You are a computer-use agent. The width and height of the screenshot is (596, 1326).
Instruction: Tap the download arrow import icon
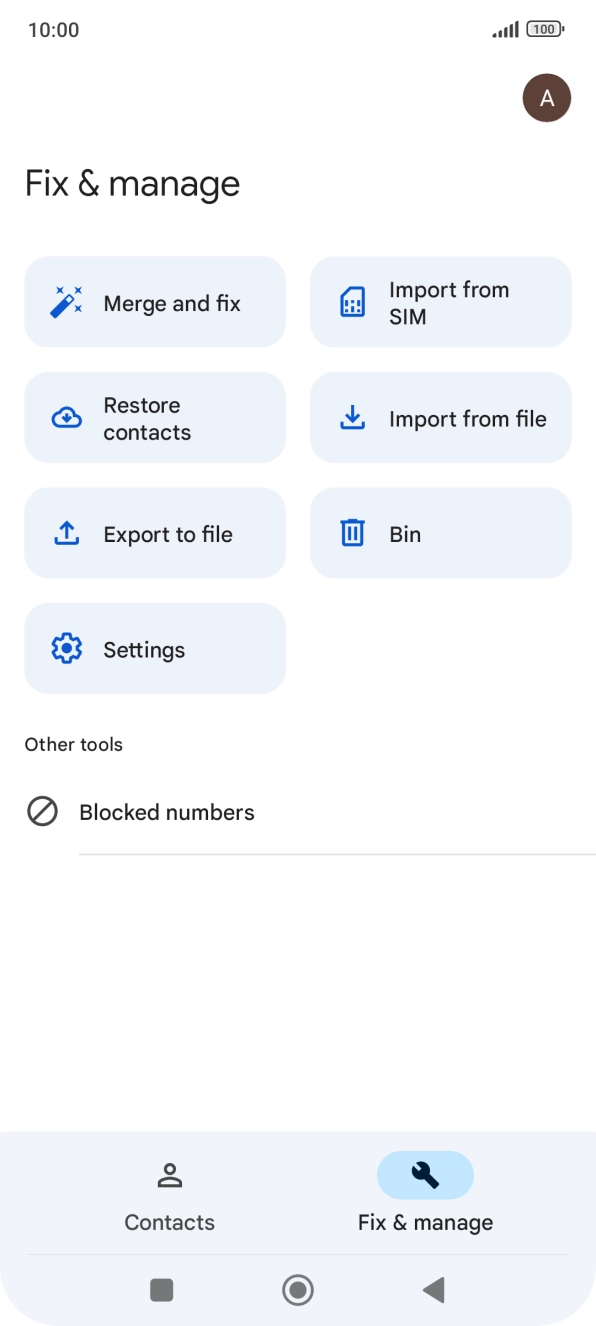pyautogui.click(x=352, y=418)
